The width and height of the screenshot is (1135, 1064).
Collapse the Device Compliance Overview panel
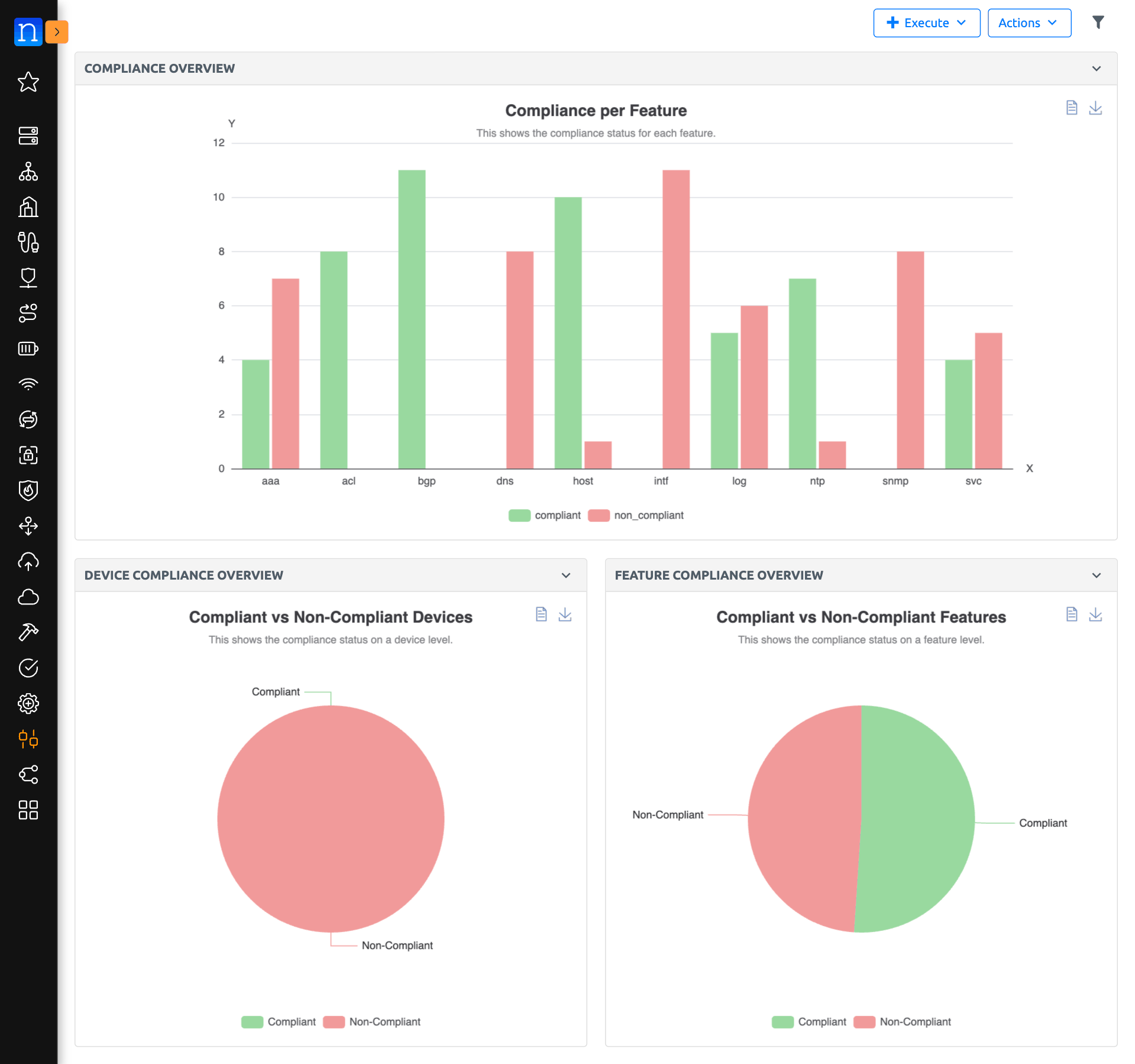coord(565,575)
